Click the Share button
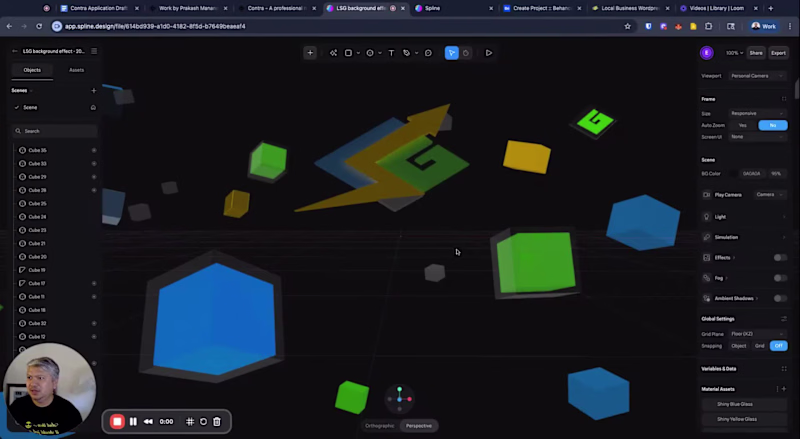 click(x=756, y=53)
